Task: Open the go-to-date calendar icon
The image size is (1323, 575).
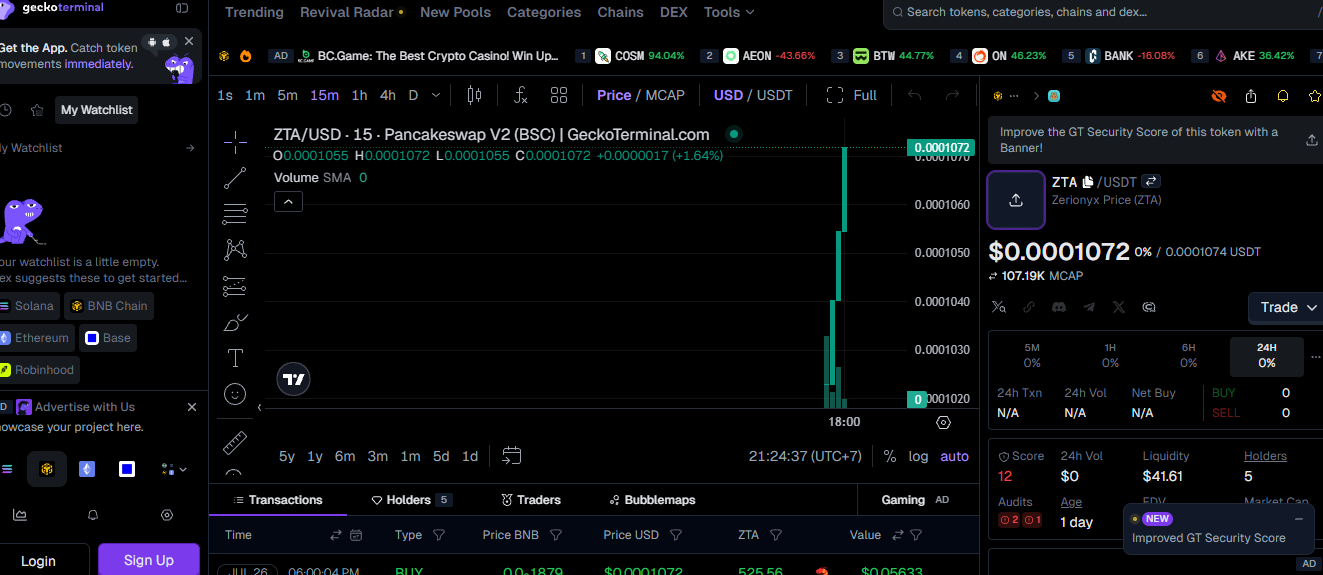Action: tap(511, 456)
